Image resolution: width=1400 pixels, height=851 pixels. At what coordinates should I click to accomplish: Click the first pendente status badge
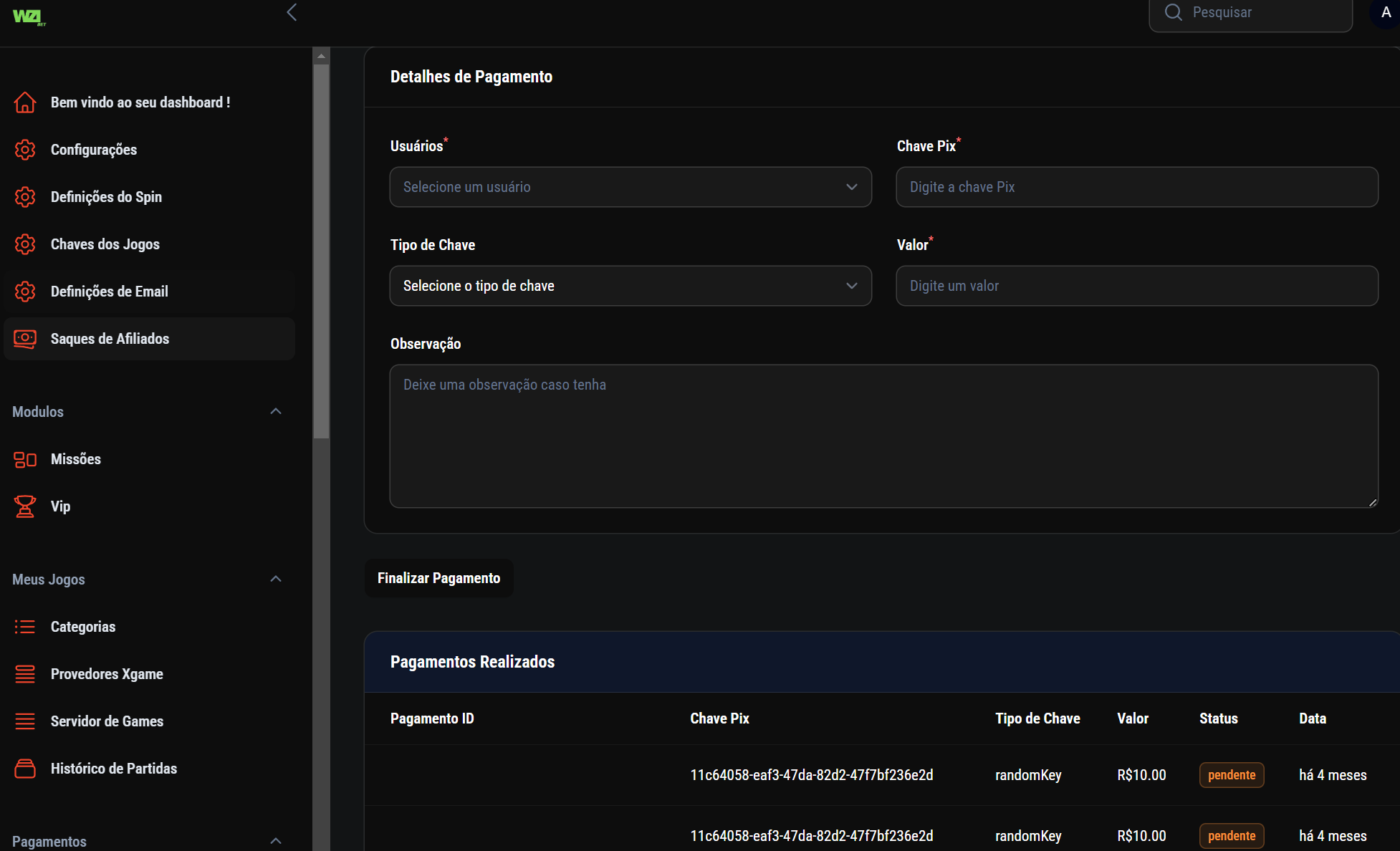1231,775
